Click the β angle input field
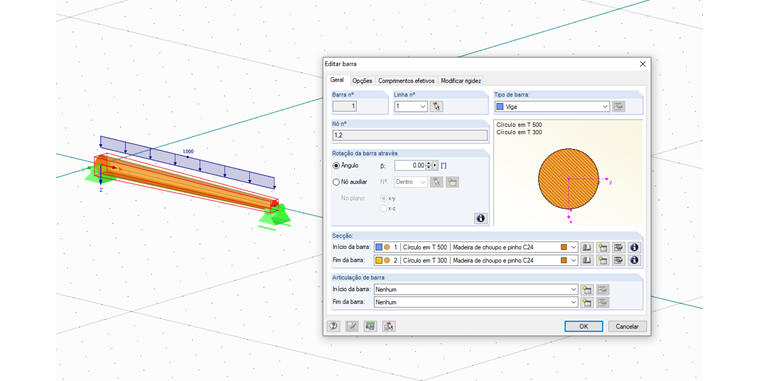 coord(410,166)
